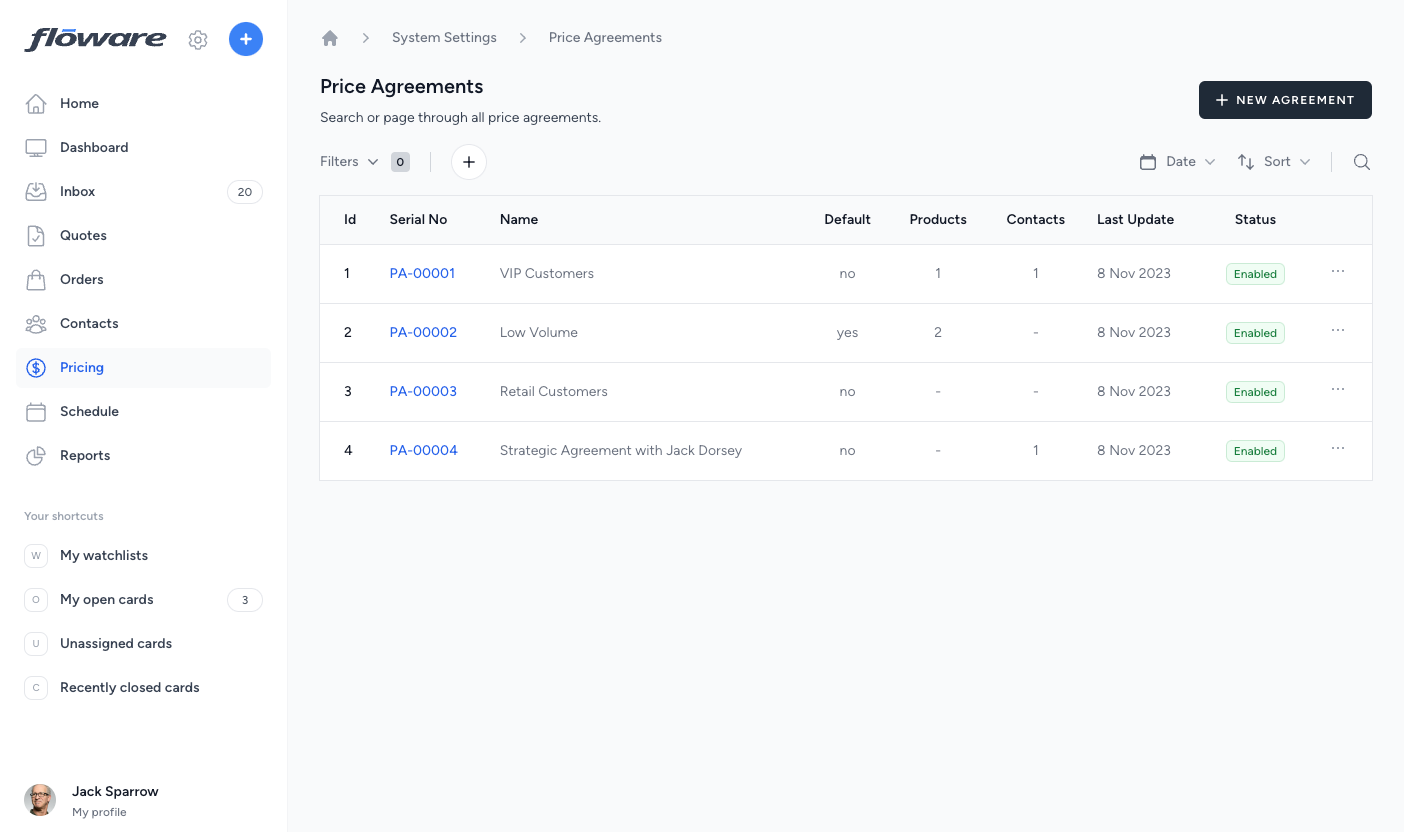Open three-dot menu for VIP Customers
The width and height of the screenshot is (1404, 832).
pyautogui.click(x=1338, y=272)
